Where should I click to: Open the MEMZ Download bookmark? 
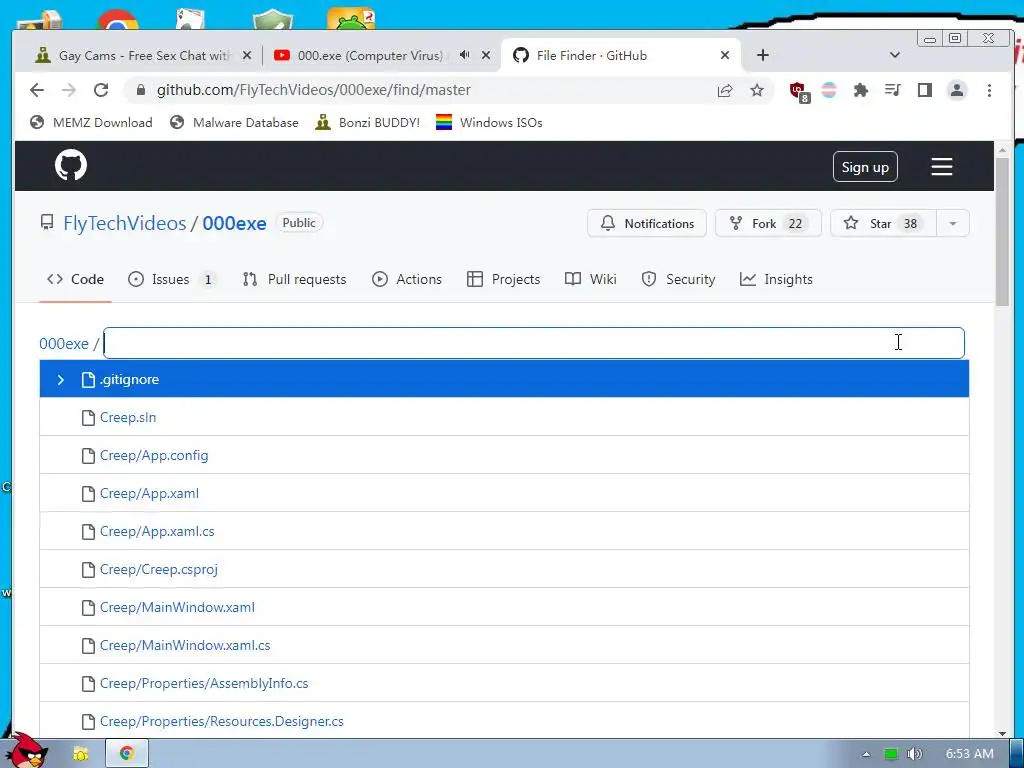point(91,123)
